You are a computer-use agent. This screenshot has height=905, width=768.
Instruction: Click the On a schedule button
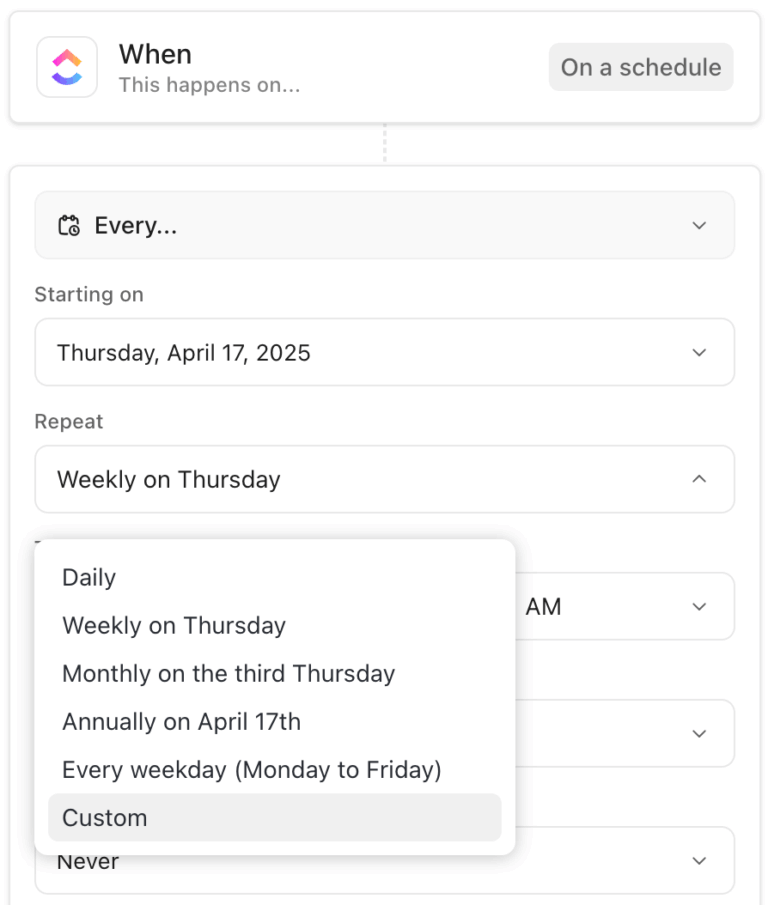[640, 67]
